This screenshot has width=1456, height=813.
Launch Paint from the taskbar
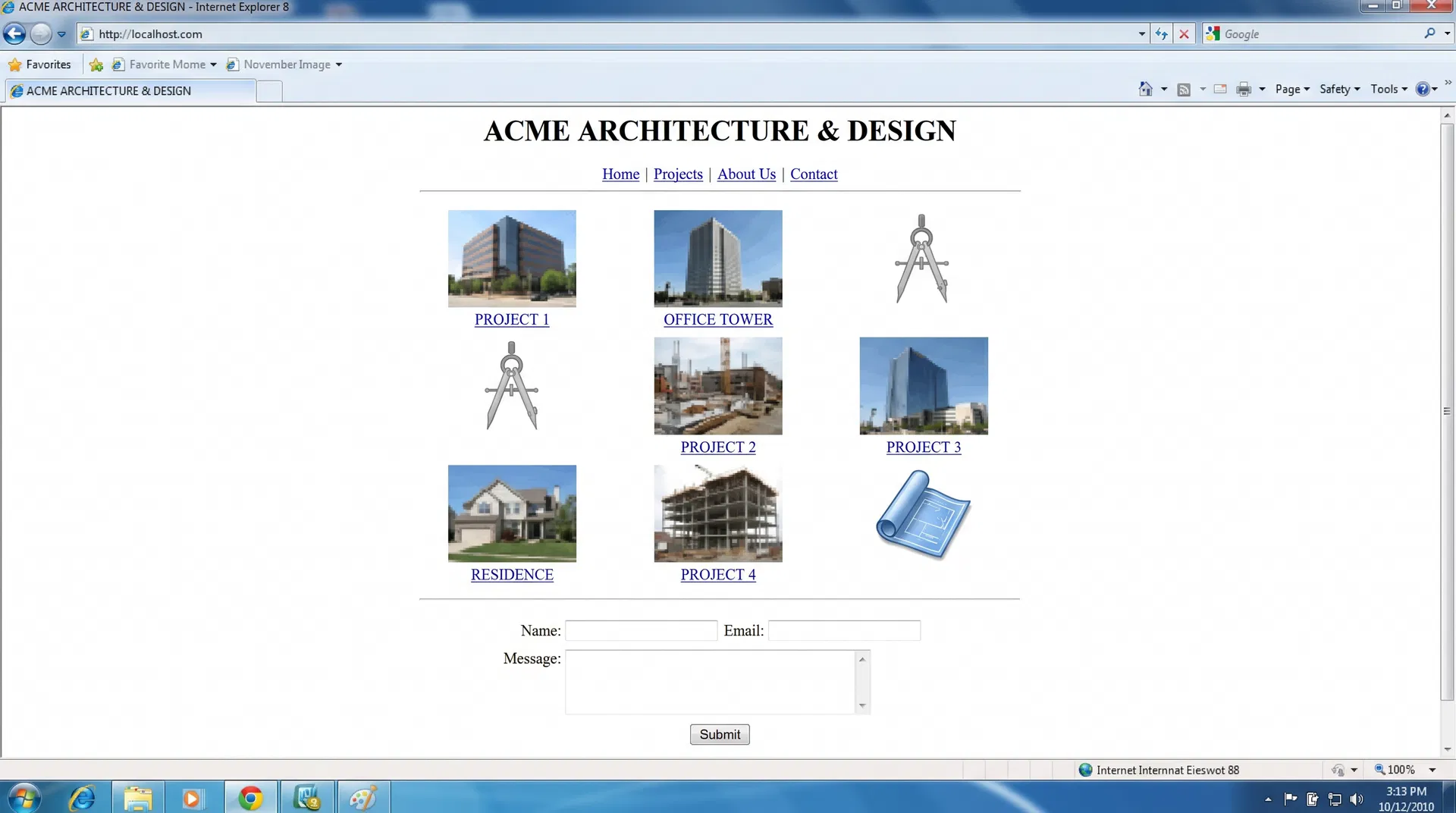(x=363, y=798)
